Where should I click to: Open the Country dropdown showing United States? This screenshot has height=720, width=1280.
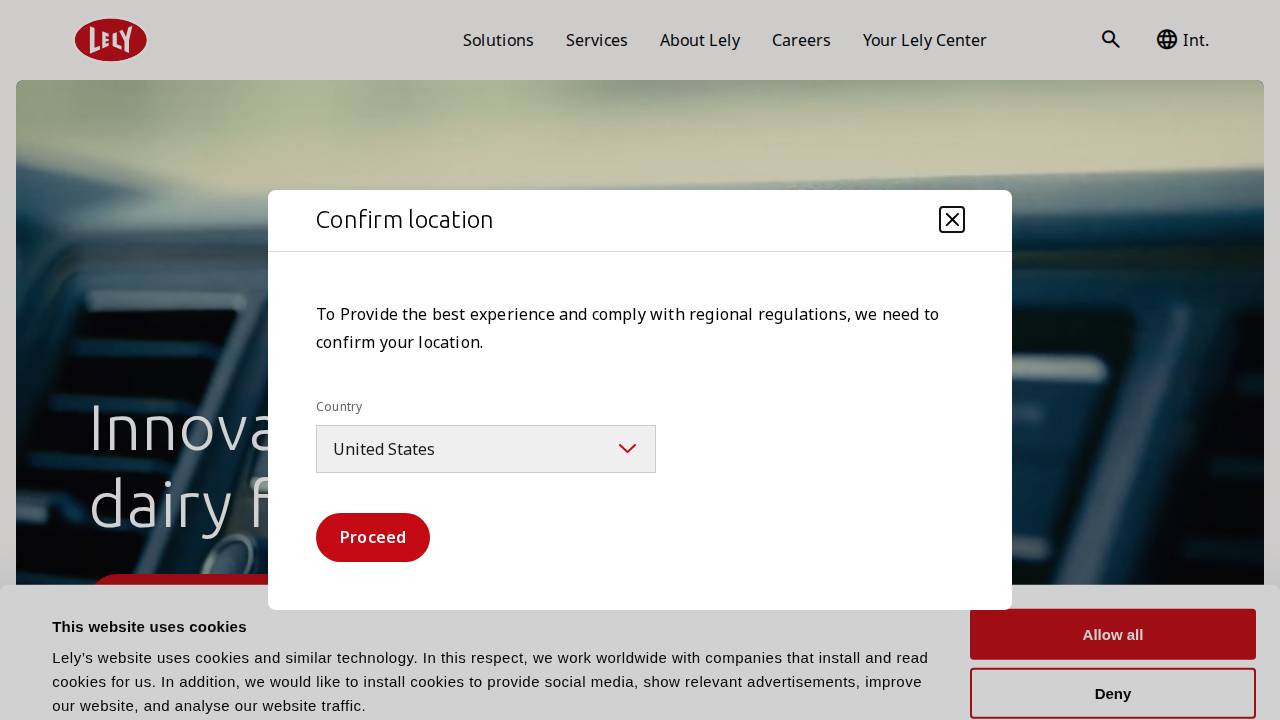tap(486, 449)
